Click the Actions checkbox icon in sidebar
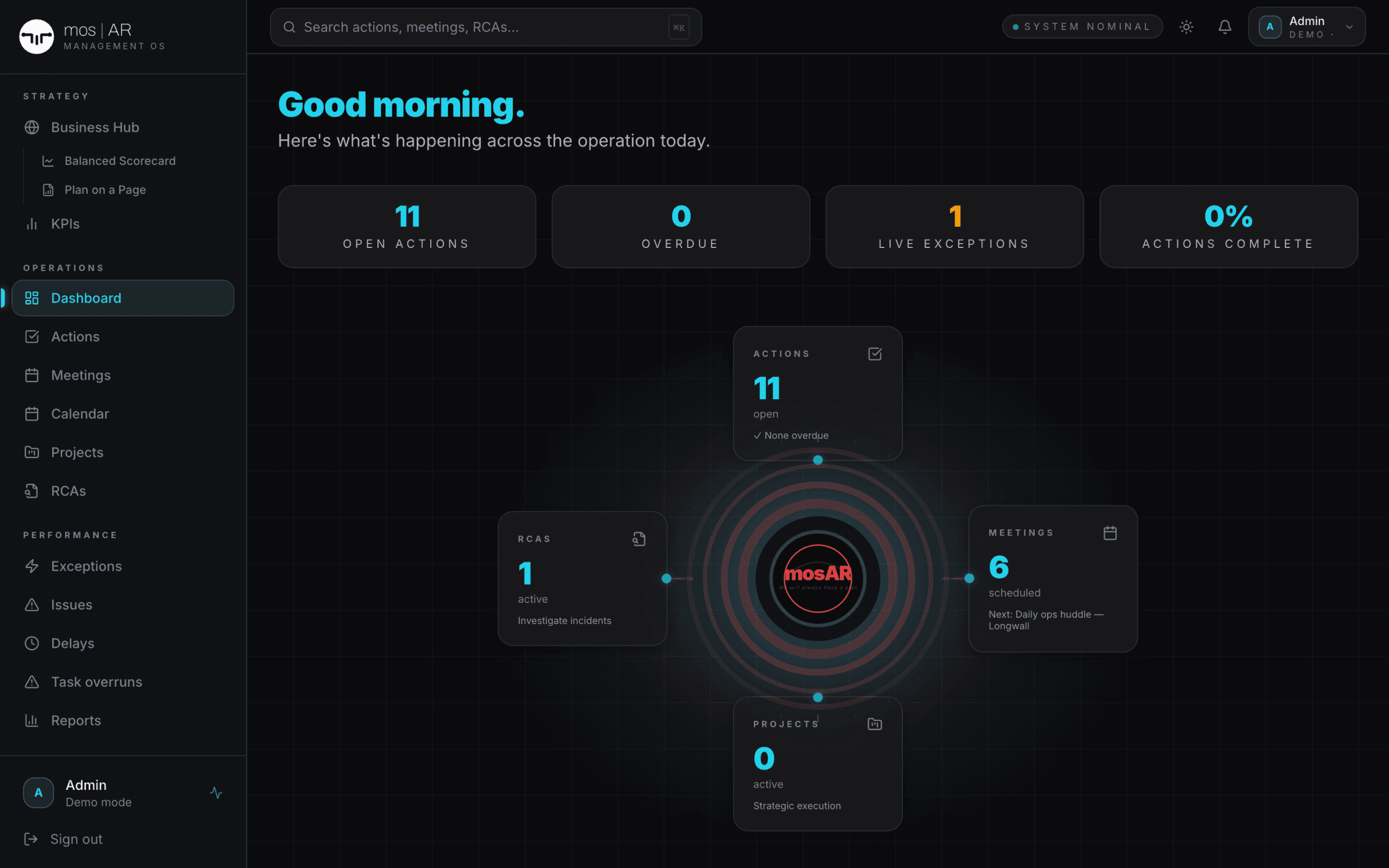The image size is (1389, 868). (32, 336)
